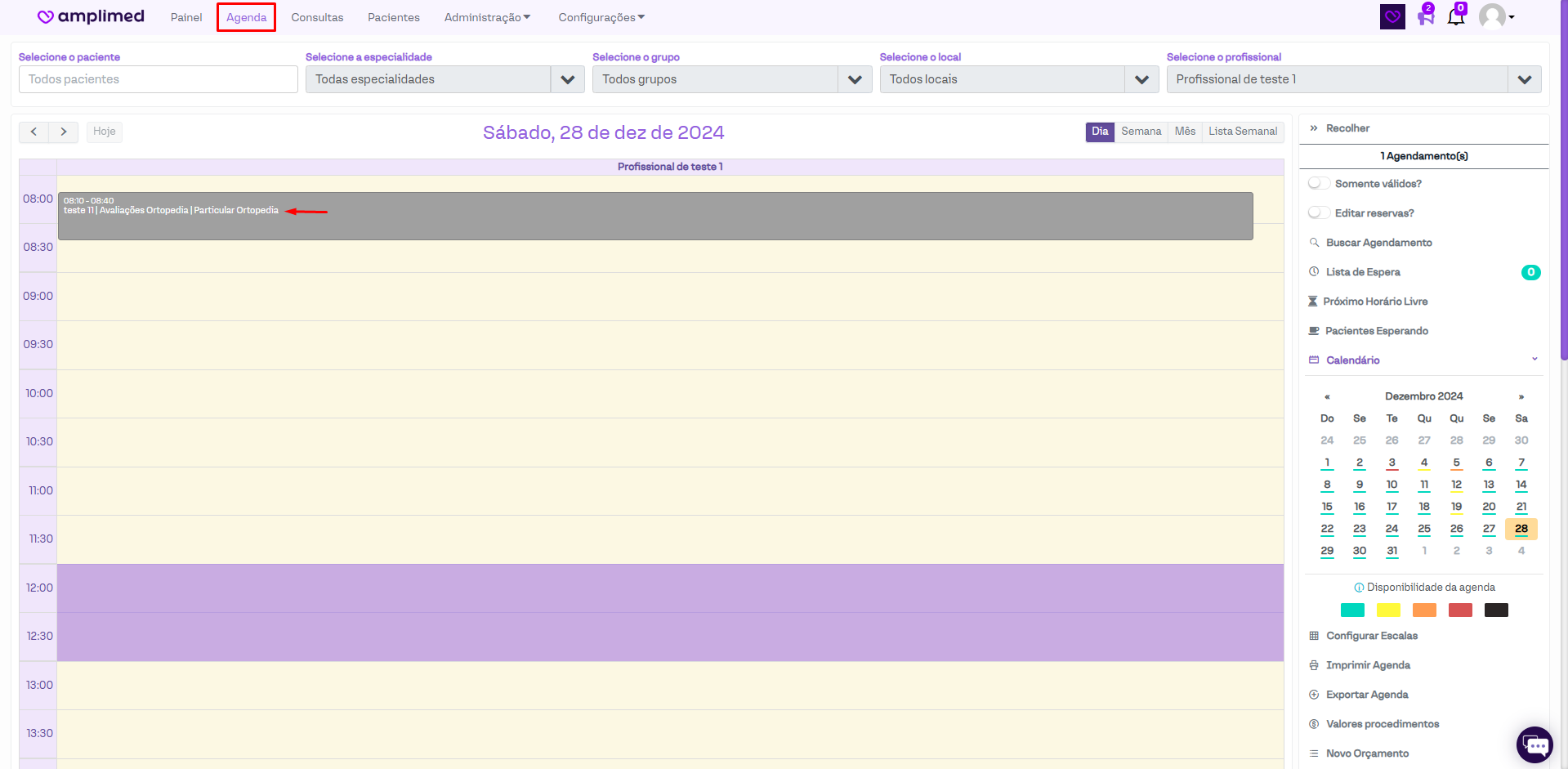Enable the Somente válidos toggle
This screenshot has height=769, width=1568.
pyautogui.click(x=1319, y=184)
